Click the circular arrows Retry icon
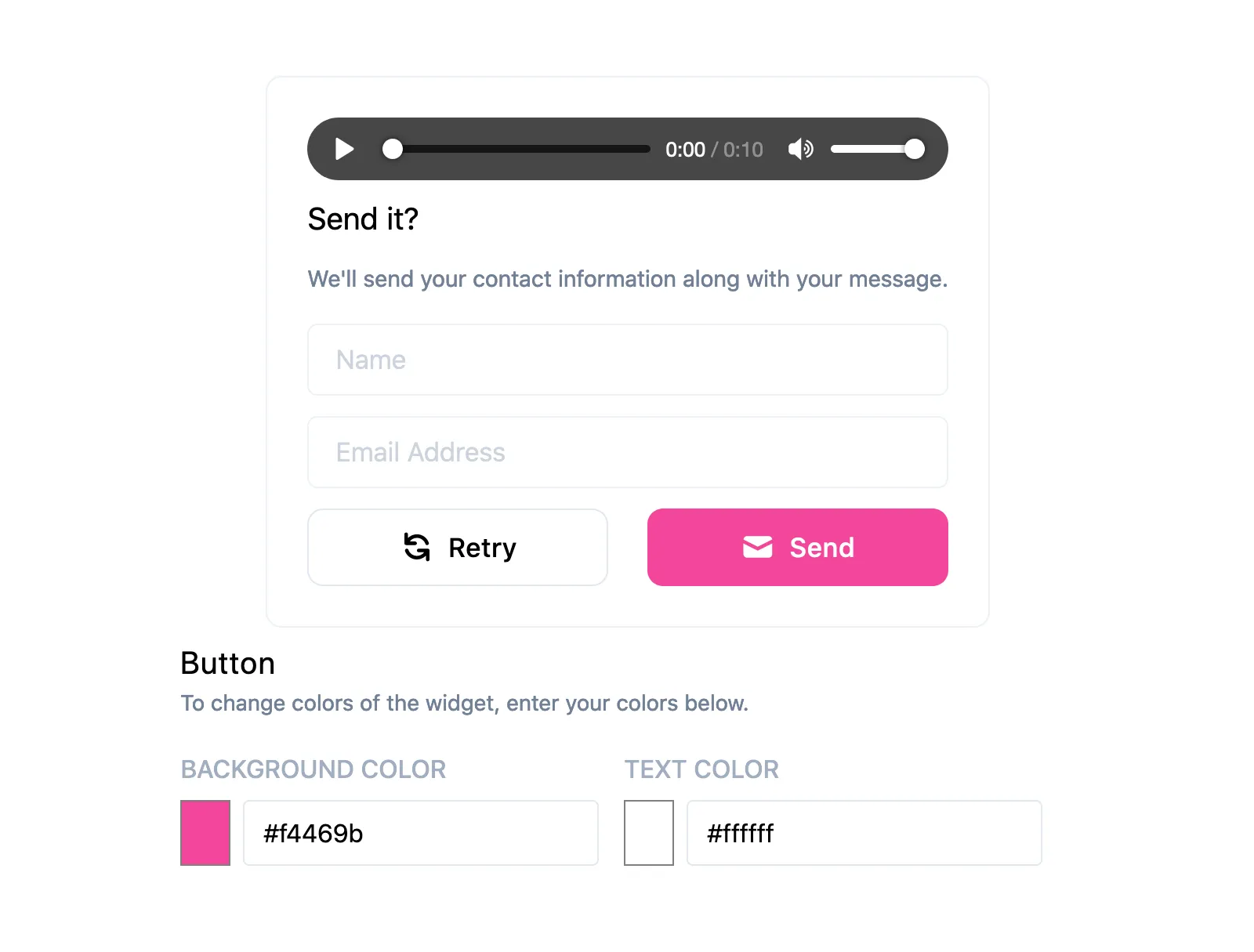1254x952 pixels. [x=417, y=547]
